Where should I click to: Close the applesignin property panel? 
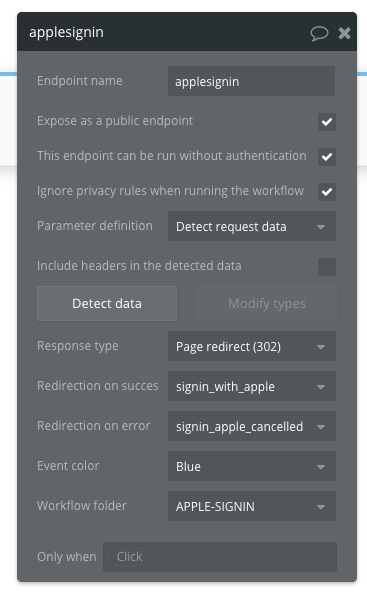click(x=344, y=33)
